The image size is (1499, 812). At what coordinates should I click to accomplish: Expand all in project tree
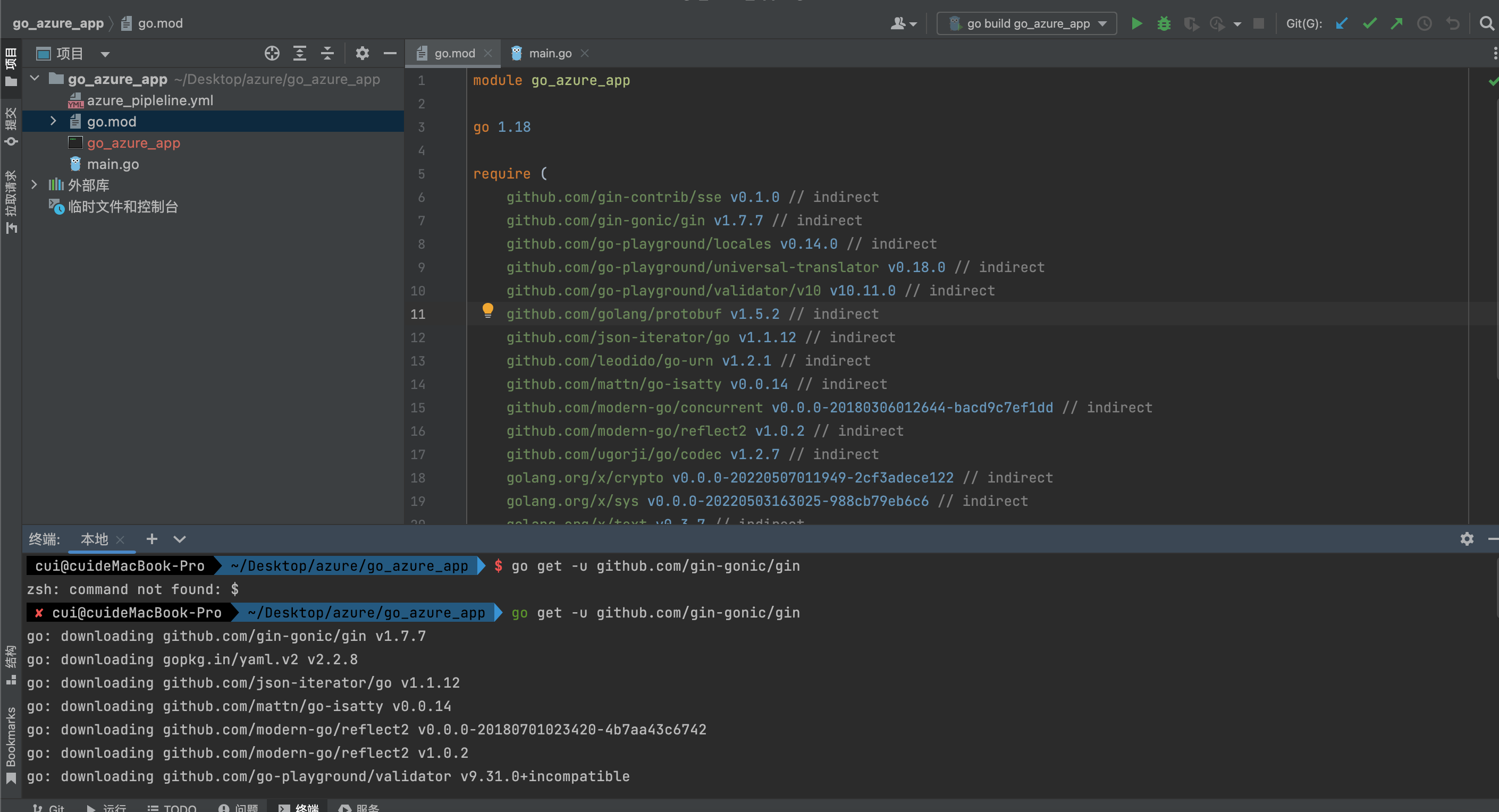tap(300, 54)
